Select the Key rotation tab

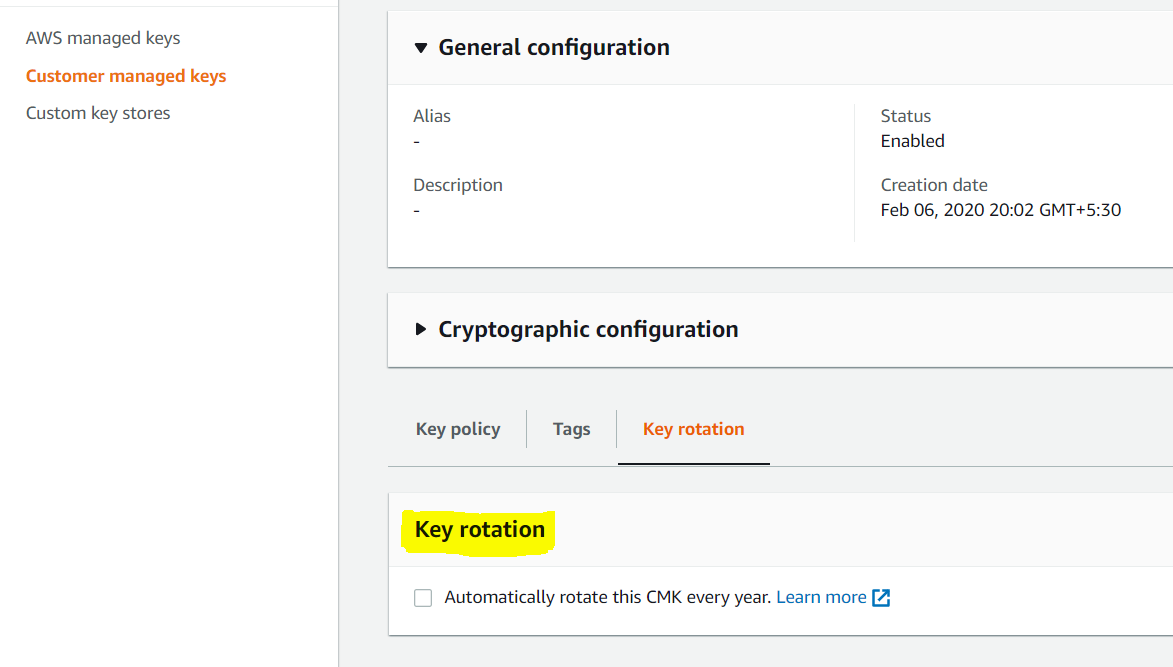693,429
